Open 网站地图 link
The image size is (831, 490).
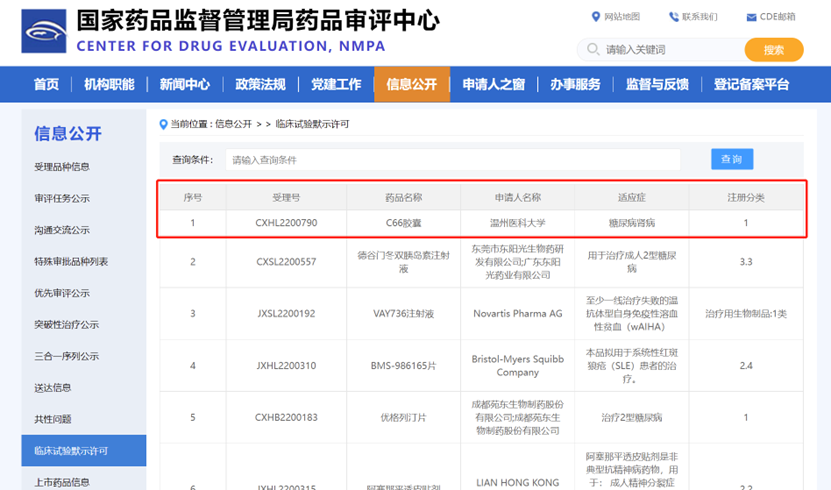click(622, 17)
